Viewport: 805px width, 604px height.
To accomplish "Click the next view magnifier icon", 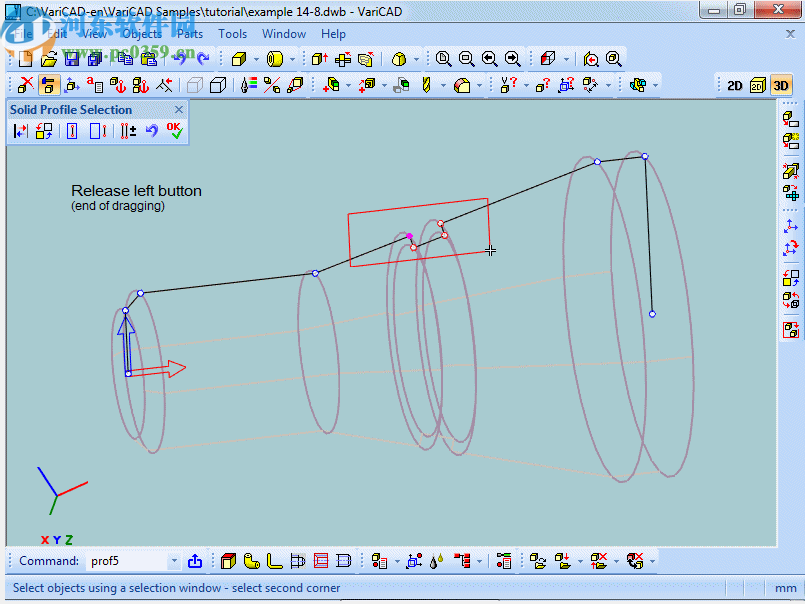I will point(512,59).
